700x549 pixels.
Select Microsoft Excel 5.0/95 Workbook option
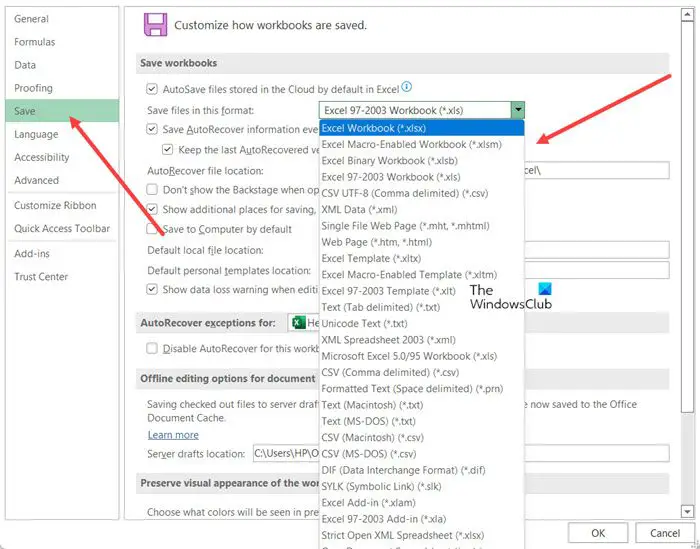[x=421, y=356]
